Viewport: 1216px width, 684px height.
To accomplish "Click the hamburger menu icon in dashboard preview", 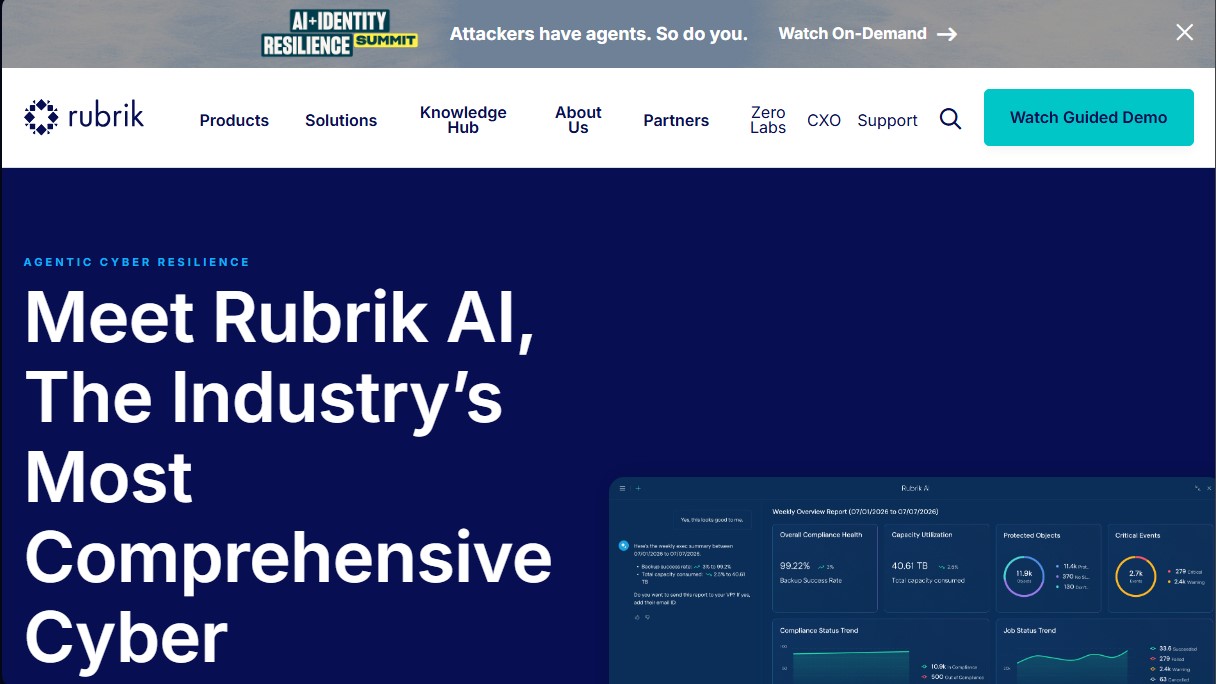I will coord(622,488).
